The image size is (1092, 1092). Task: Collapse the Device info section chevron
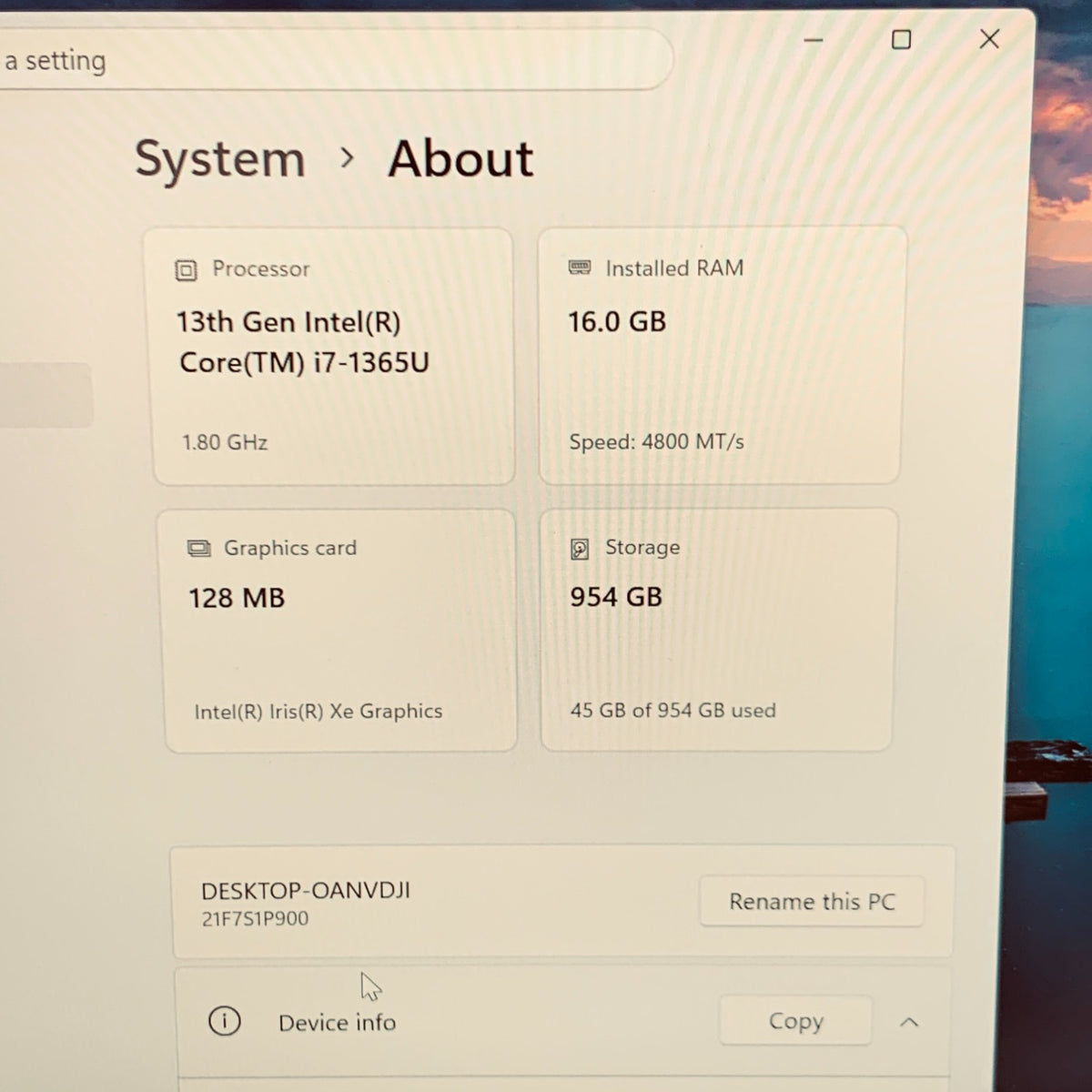(908, 1022)
